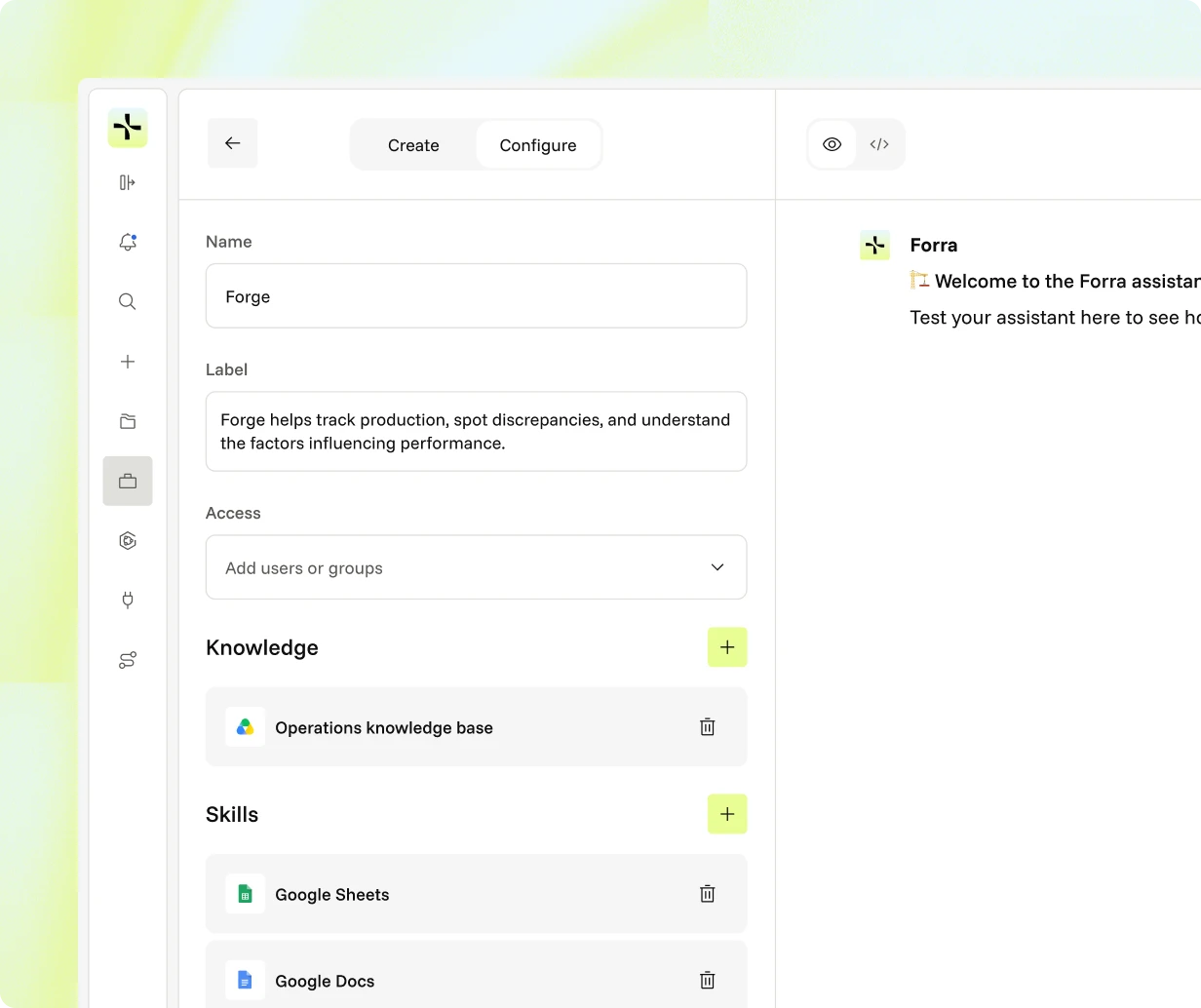The height and width of the screenshot is (1008, 1201).
Task: Select the eye preview mode
Action: tap(832, 144)
